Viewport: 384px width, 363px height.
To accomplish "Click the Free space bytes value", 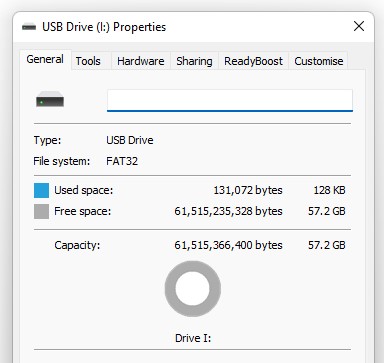I will tap(228, 211).
